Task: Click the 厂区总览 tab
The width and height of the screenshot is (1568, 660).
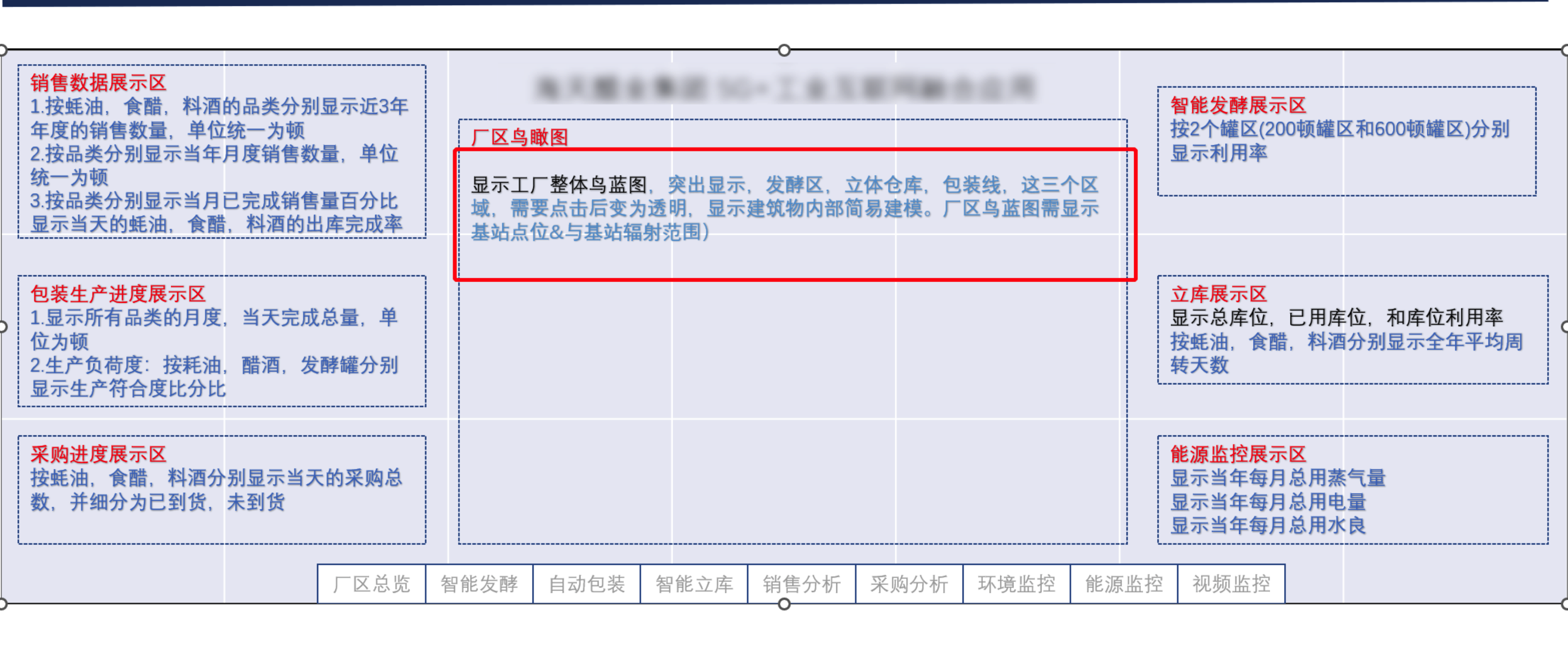Action: coord(371,584)
